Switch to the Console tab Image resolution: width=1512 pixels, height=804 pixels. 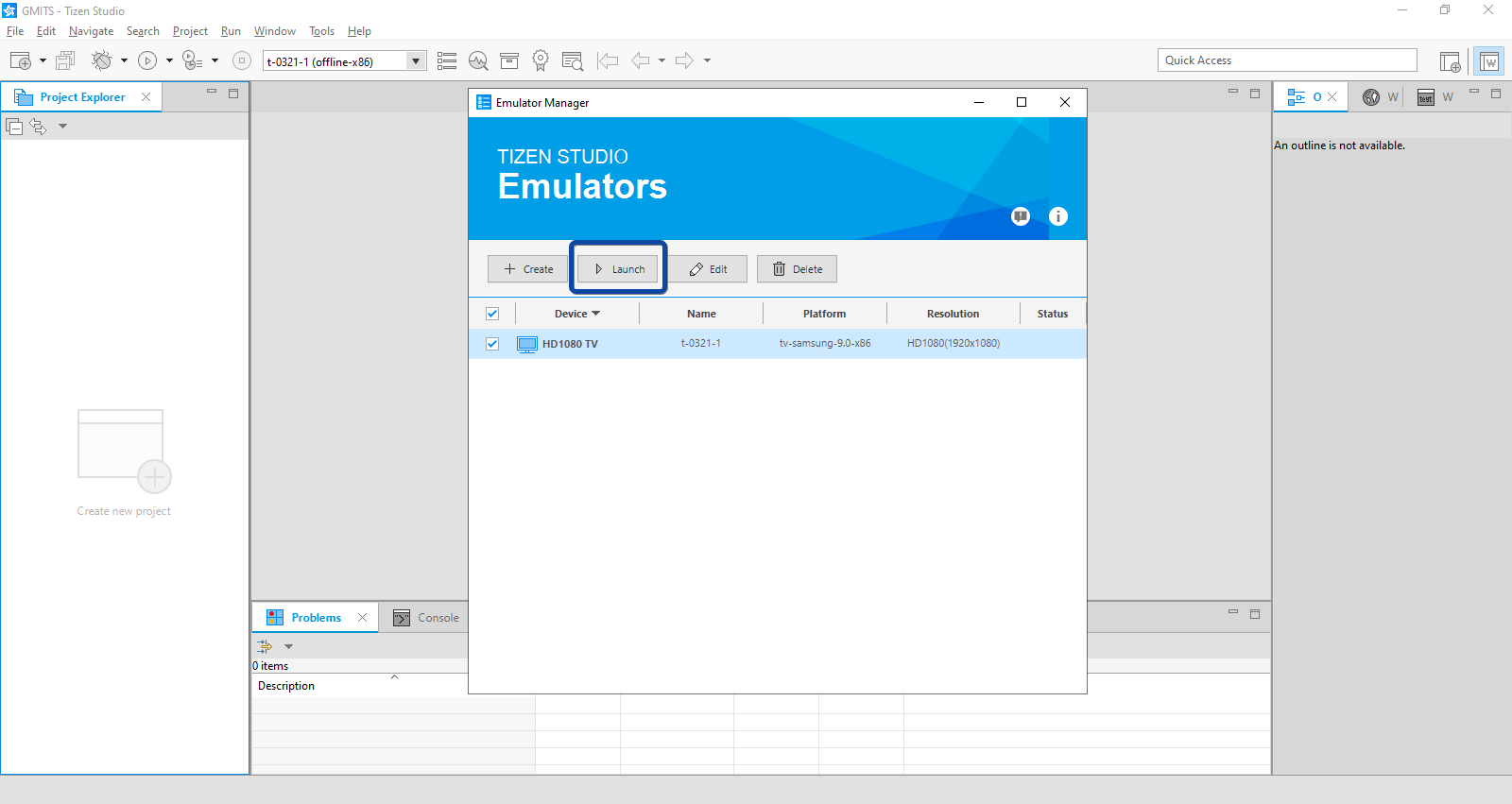426,618
